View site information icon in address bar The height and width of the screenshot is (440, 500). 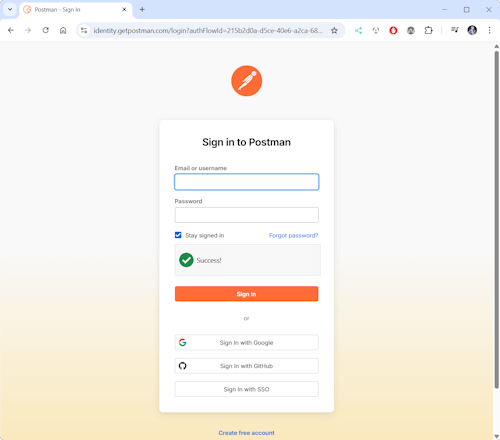84,30
